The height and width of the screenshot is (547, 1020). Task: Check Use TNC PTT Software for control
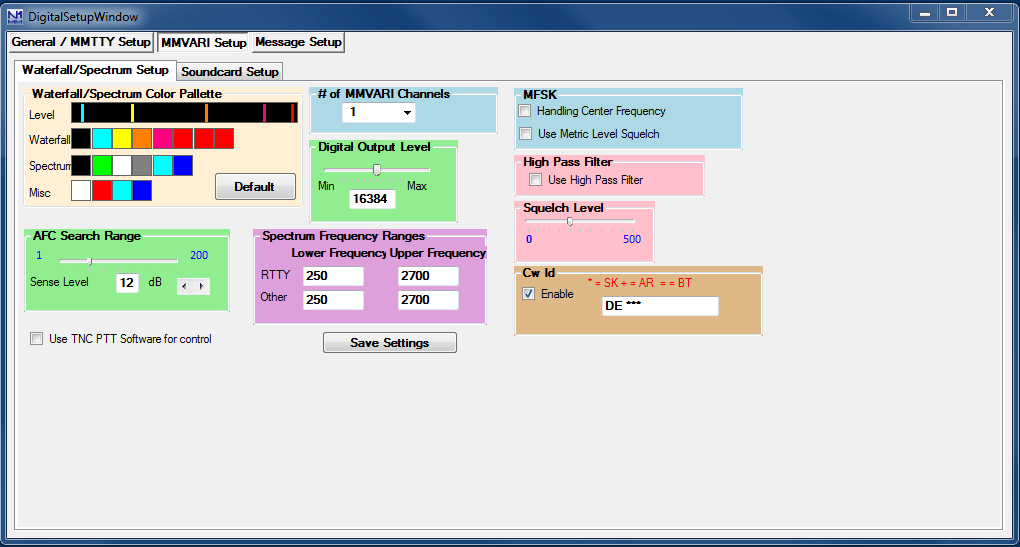tap(36, 338)
